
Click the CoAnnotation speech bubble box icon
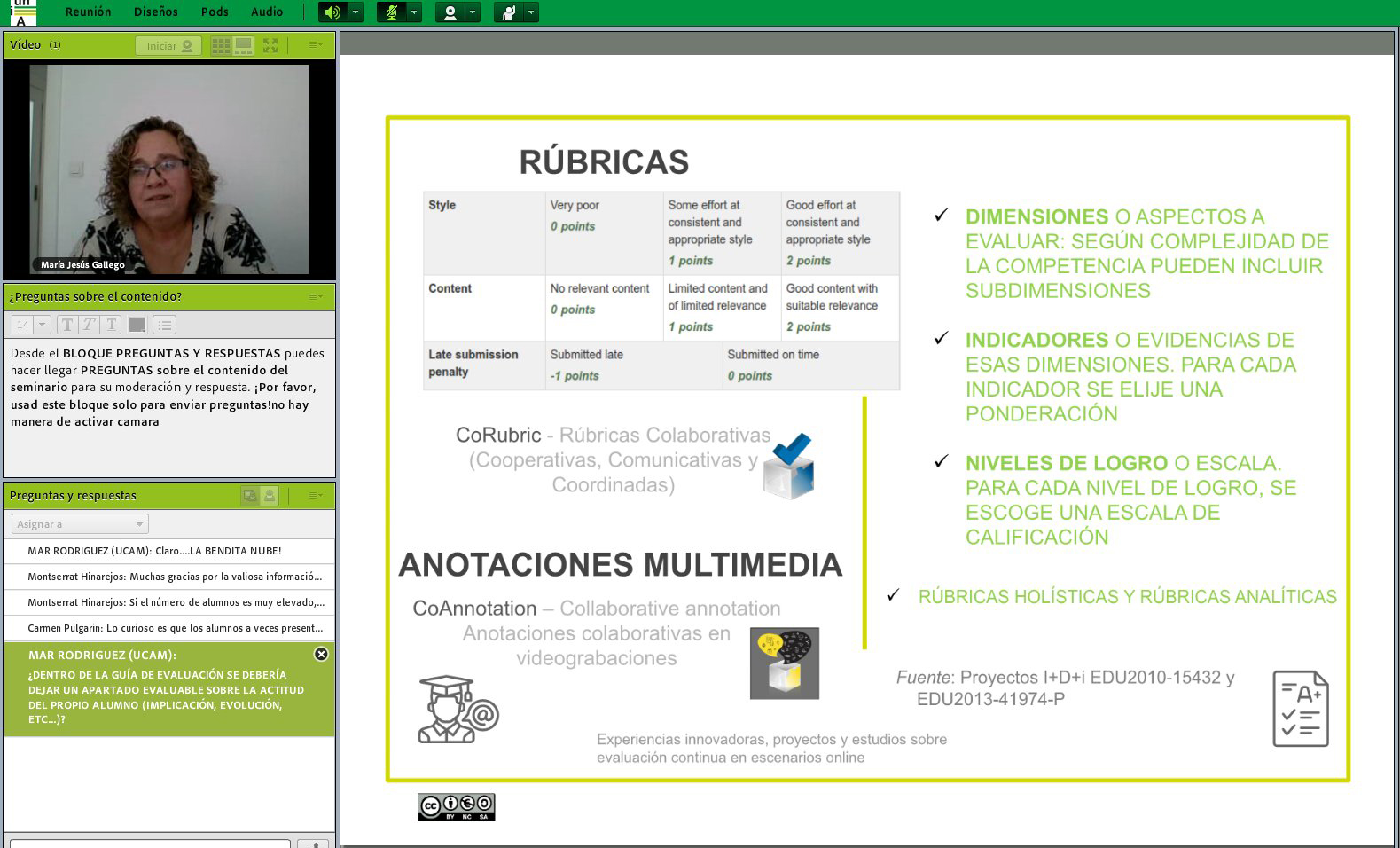point(785,663)
